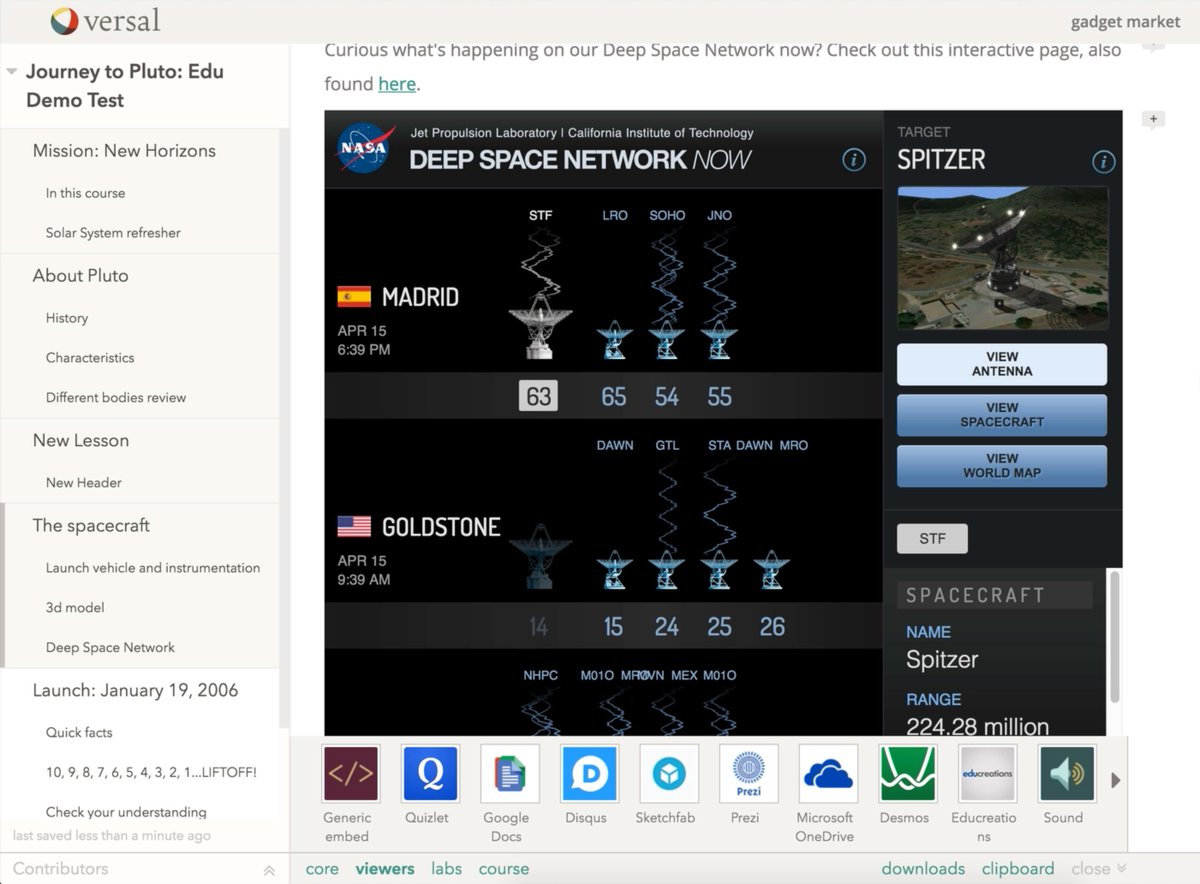Click the Spain flag for Madrid
Screen dimensions: 1200x884
(354, 297)
